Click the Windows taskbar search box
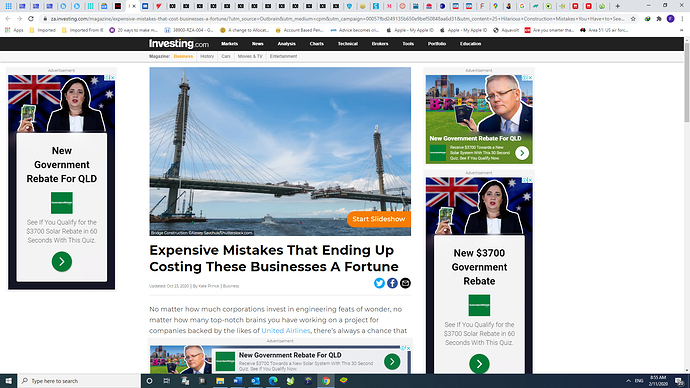This screenshot has width=690, height=388. [80, 381]
